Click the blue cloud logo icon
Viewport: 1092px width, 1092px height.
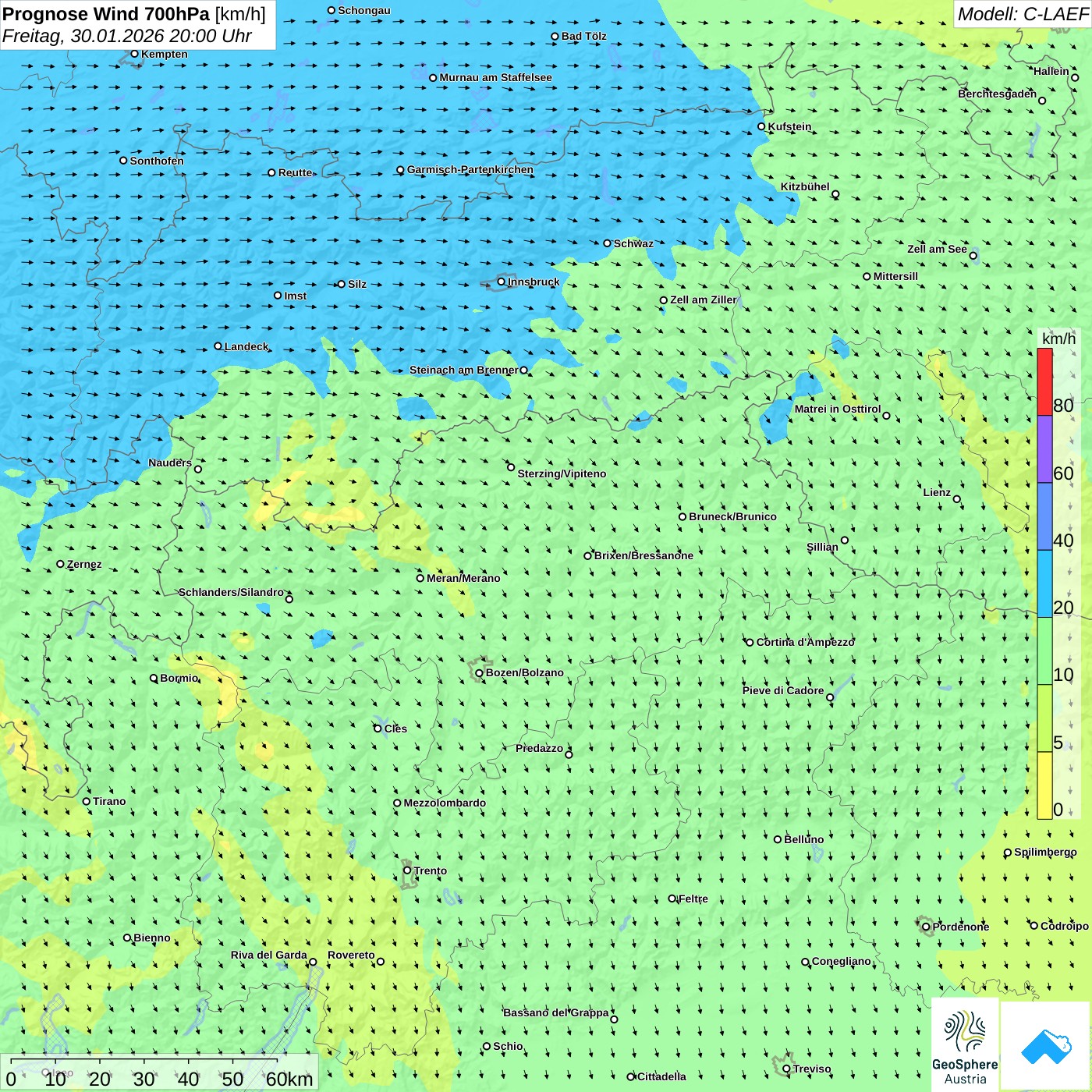1046,1047
